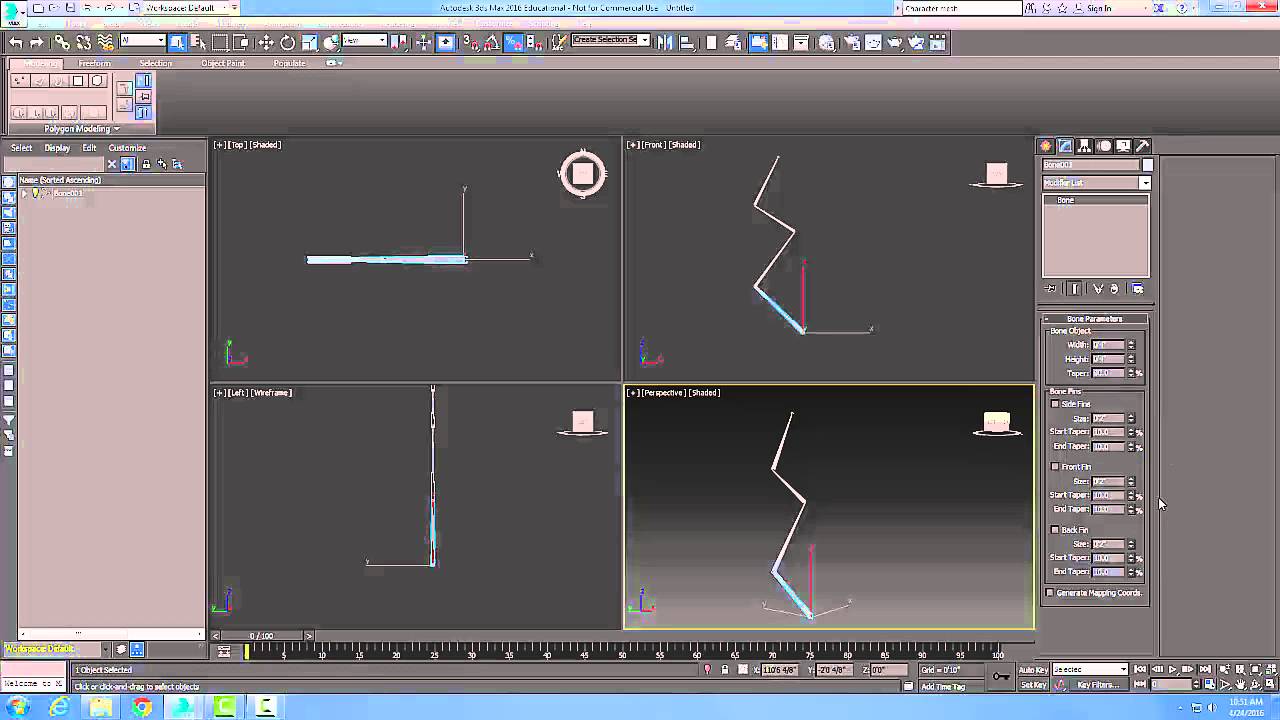Activate the Select and Link tool
Screen dimensions: 1280x720
tap(62, 42)
